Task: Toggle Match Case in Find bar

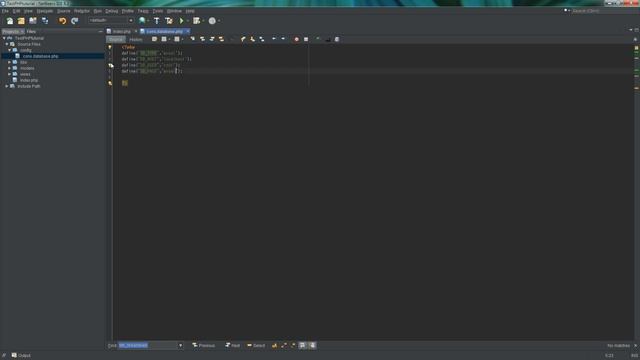Action: (x=274, y=345)
